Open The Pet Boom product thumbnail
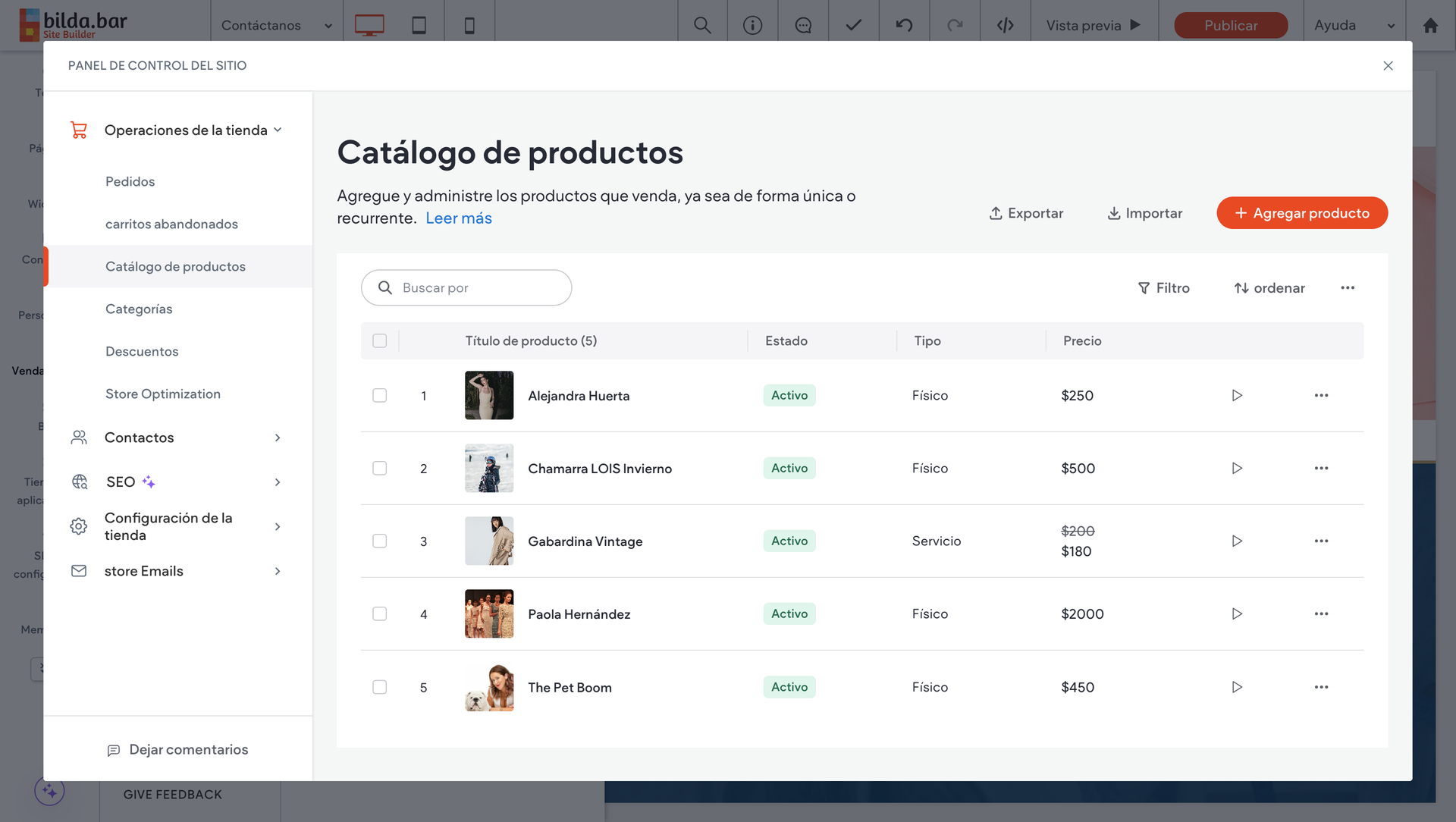 pos(489,687)
